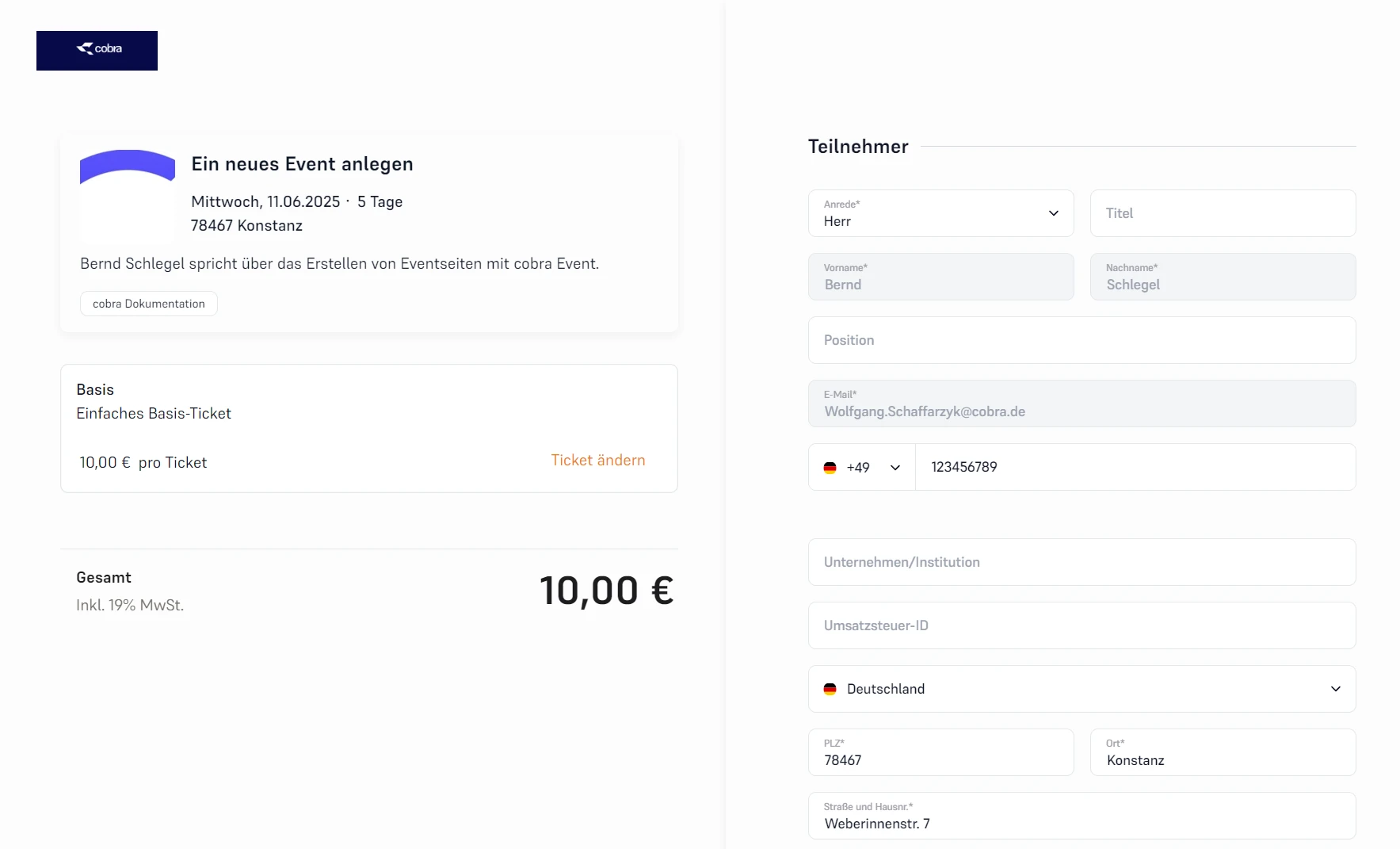Click the E-Mail field with cobra.de address
This screenshot has height=849, width=1400.
[1081, 404]
